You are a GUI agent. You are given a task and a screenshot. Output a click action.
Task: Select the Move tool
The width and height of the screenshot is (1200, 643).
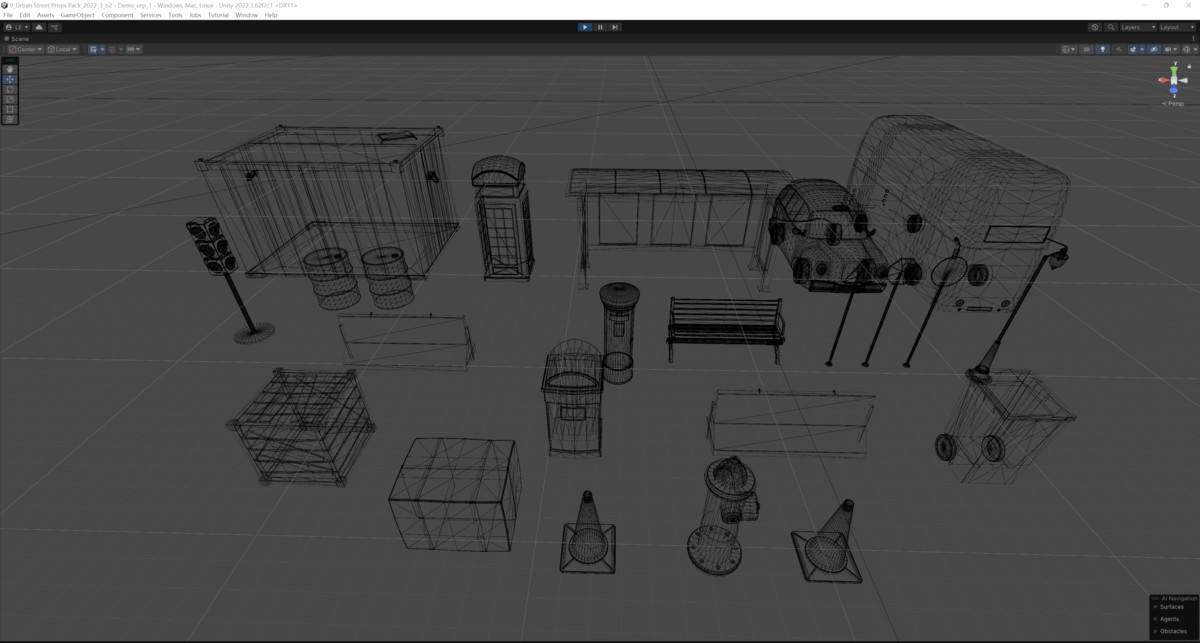click(8, 79)
